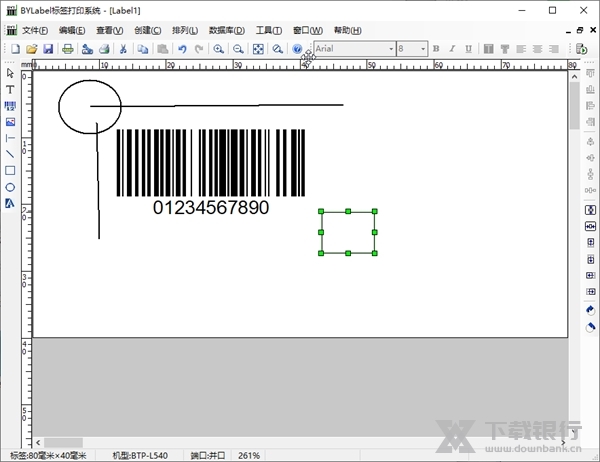
Task: Click the Save disk icon
Action: tap(47, 48)
